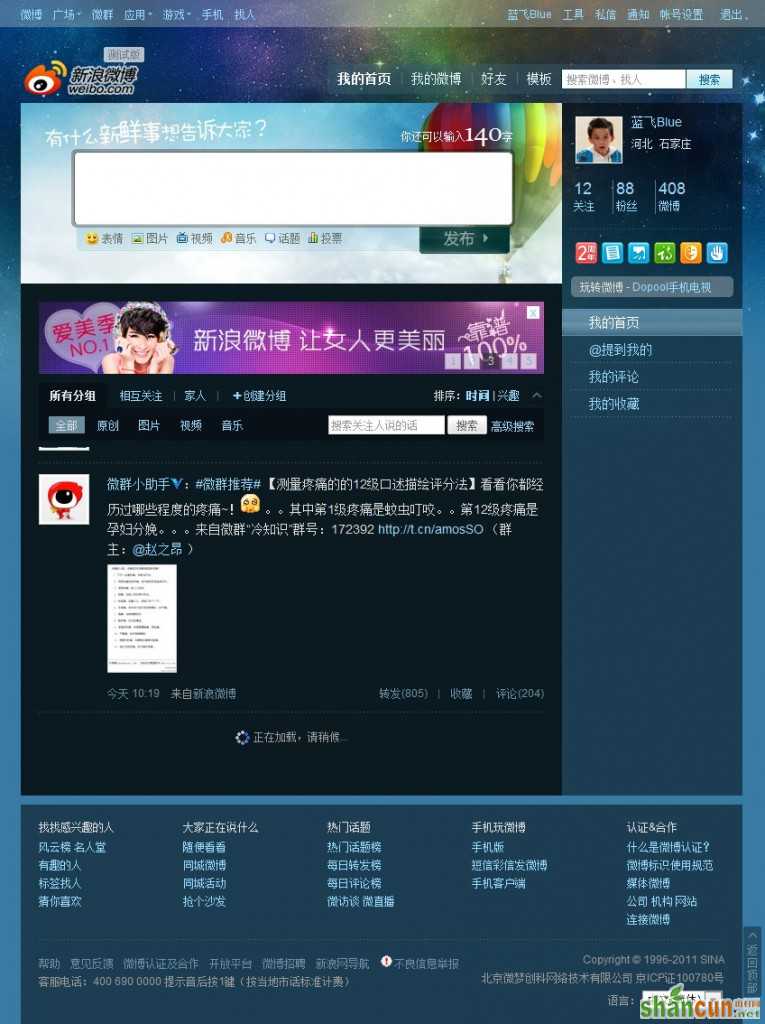Open the blue hand app icon
This screenshot has width=765, height=1024.
pyautogui.click(x=717, y=253)
